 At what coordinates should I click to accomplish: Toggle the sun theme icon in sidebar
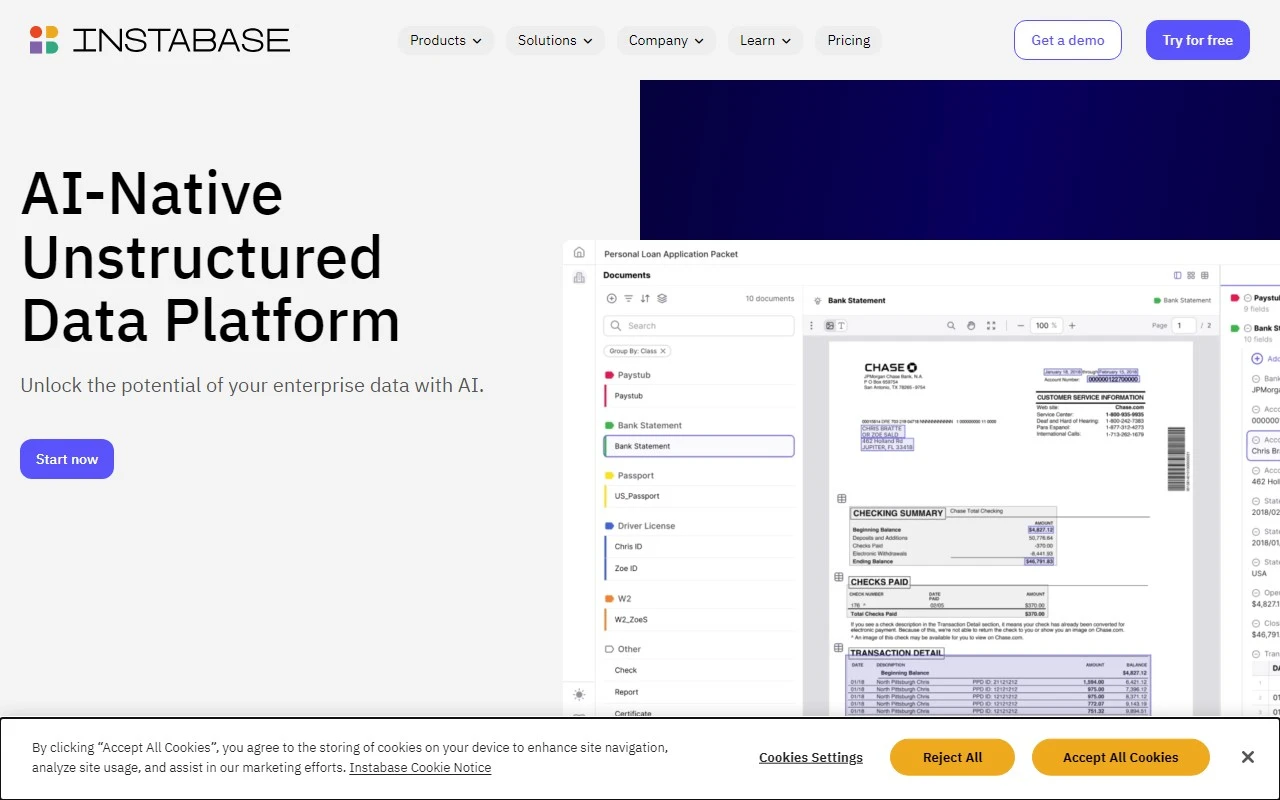(x=579, y=694)
